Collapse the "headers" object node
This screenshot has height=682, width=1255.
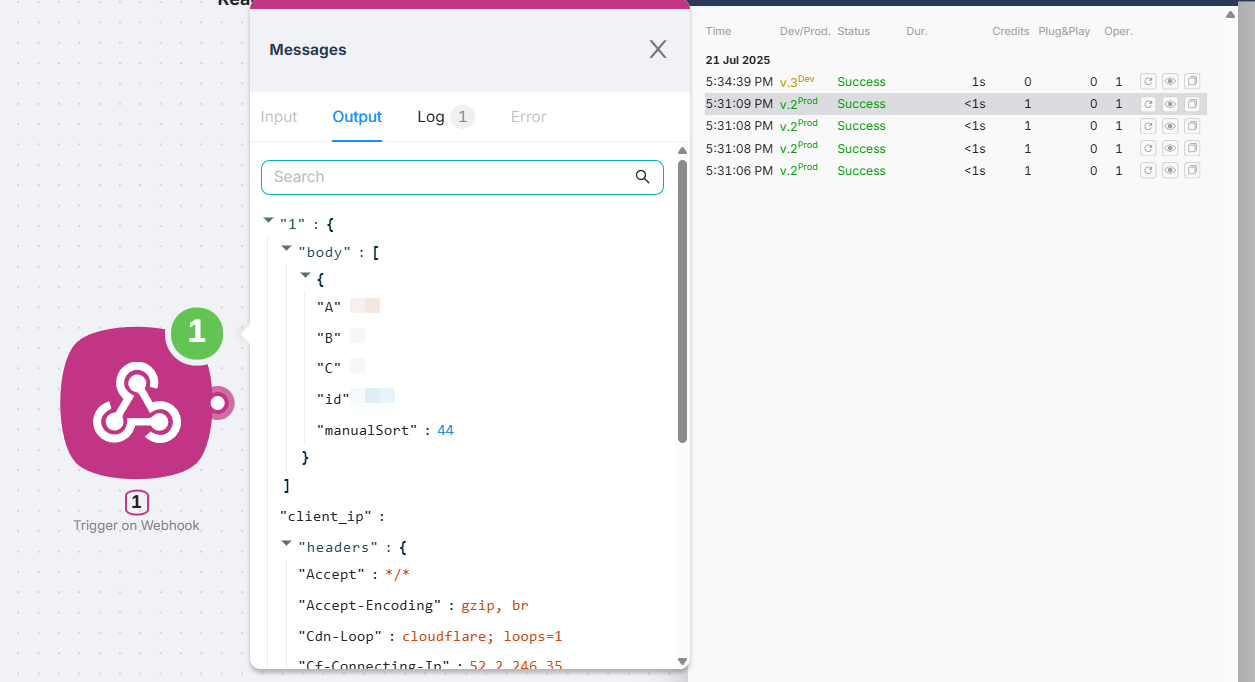point(287,543)
